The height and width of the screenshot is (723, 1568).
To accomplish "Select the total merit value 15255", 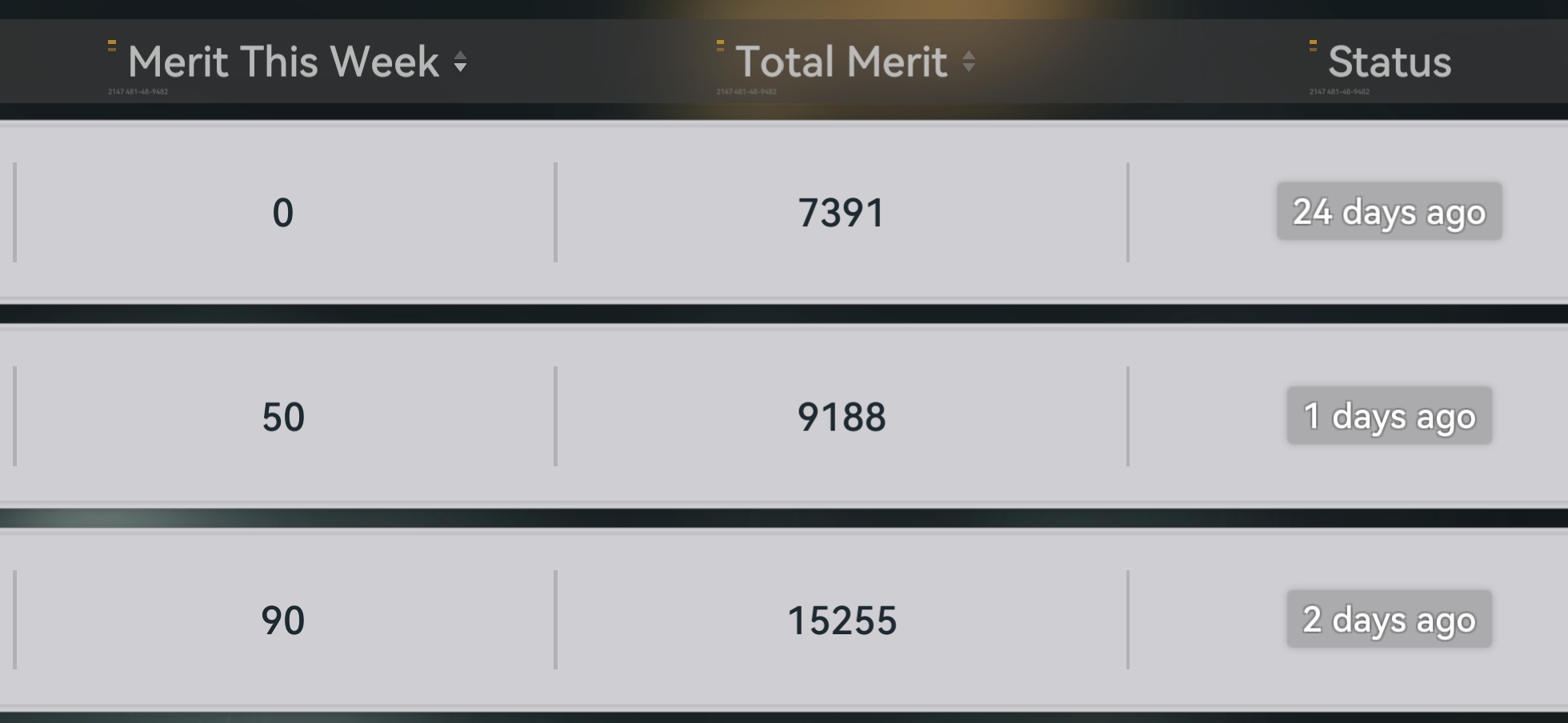I will pos(842,621).
